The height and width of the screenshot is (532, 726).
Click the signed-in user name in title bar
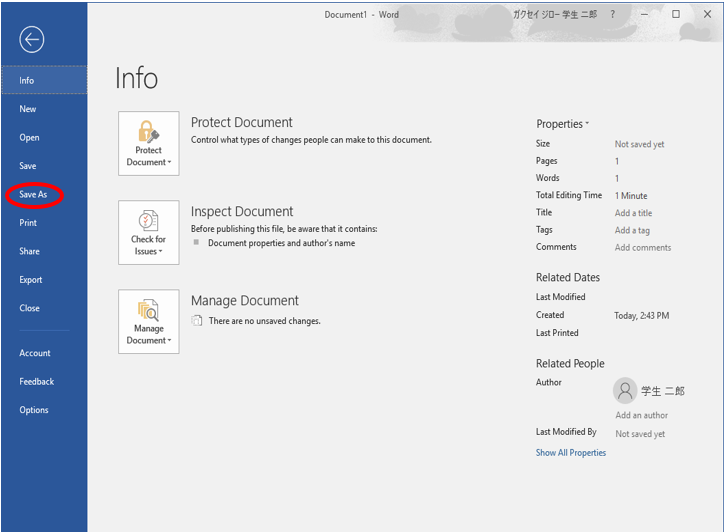click(x=555, y=14)
